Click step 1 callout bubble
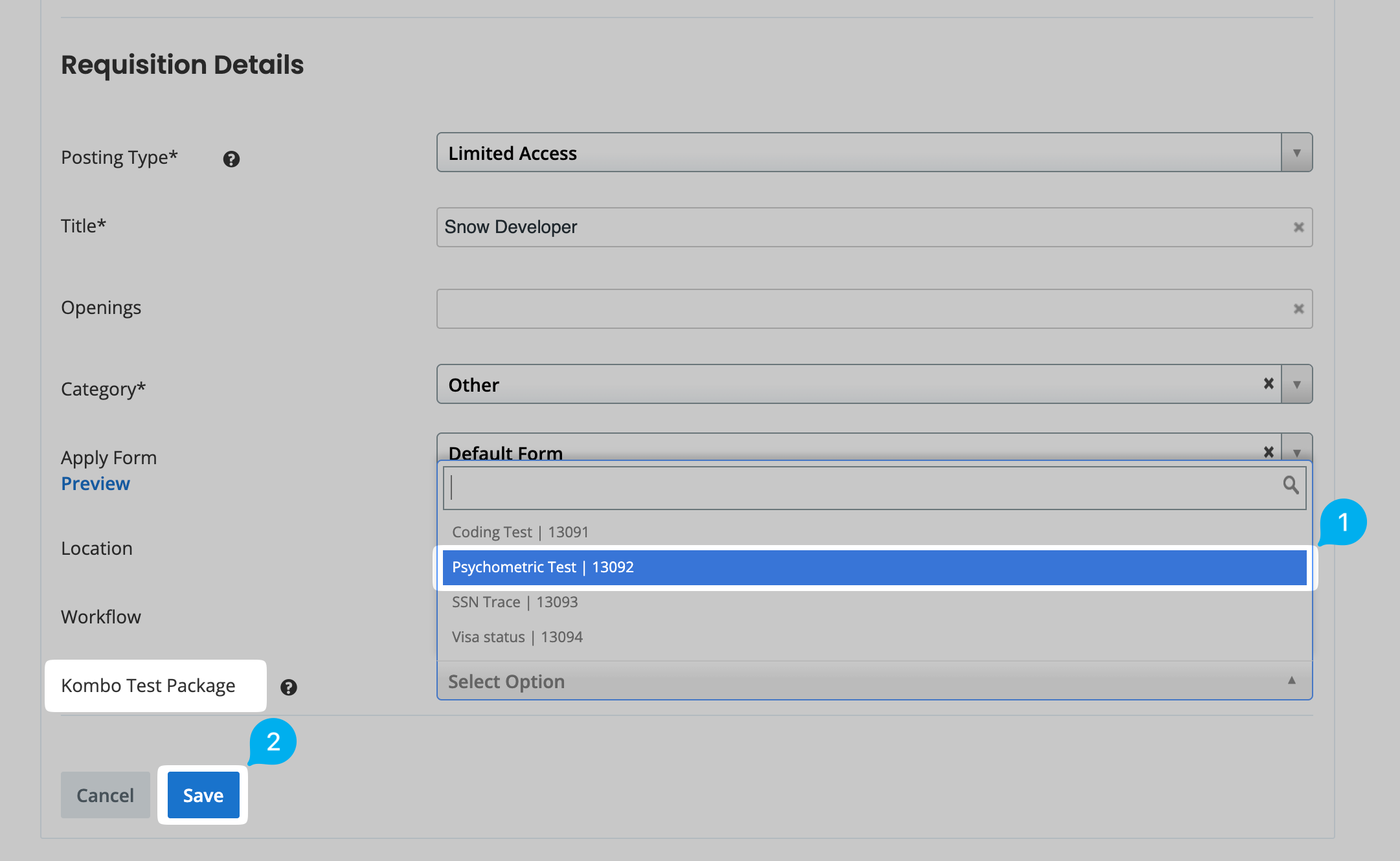 tap(1344, 522)
